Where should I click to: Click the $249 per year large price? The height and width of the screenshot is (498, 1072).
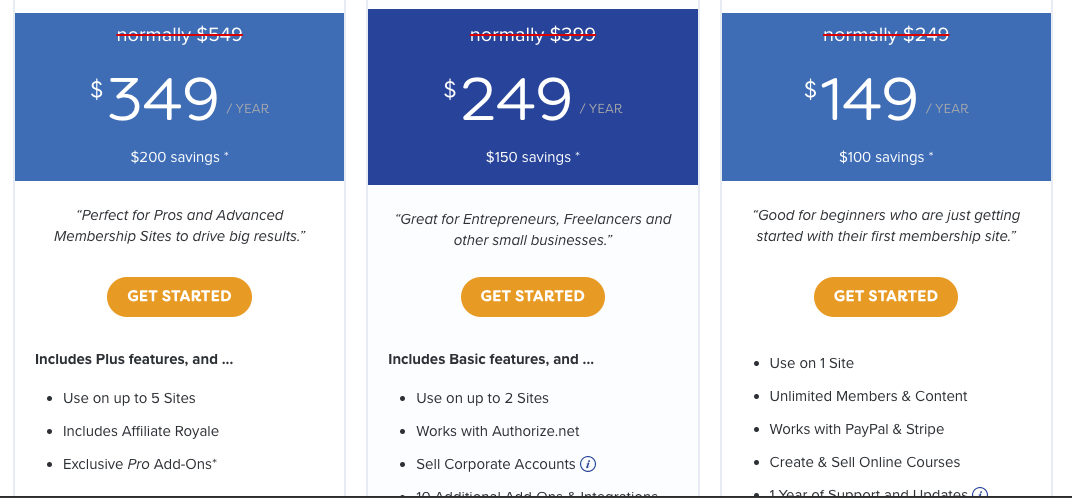point(533,100)
